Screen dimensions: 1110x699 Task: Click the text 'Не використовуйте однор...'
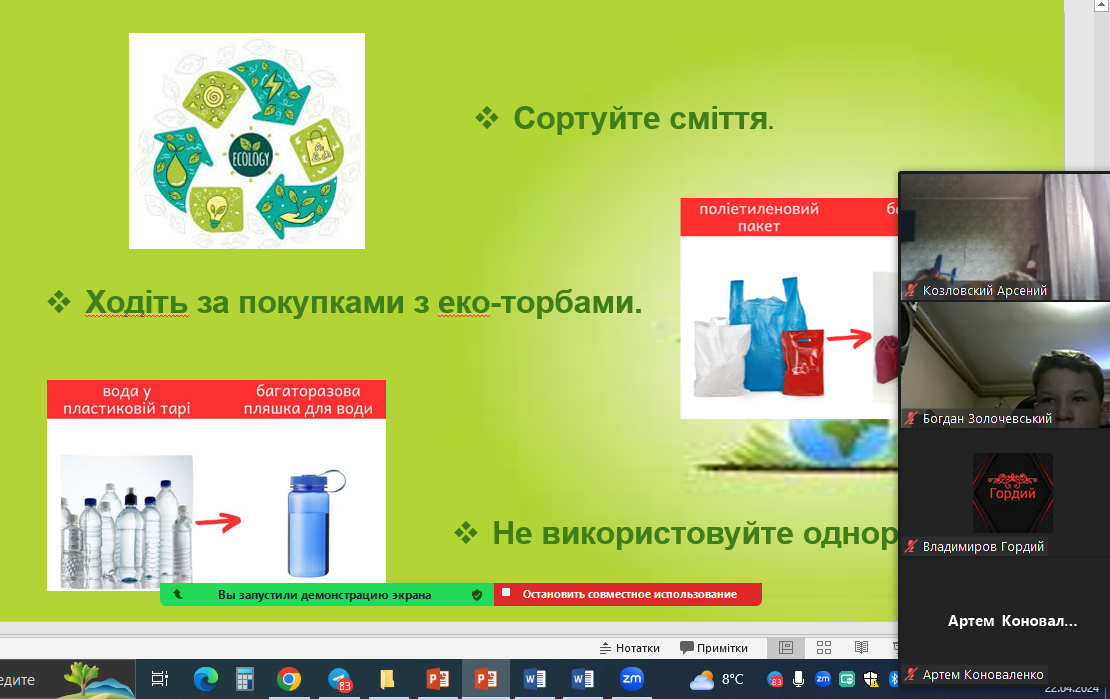pos(695,533)
